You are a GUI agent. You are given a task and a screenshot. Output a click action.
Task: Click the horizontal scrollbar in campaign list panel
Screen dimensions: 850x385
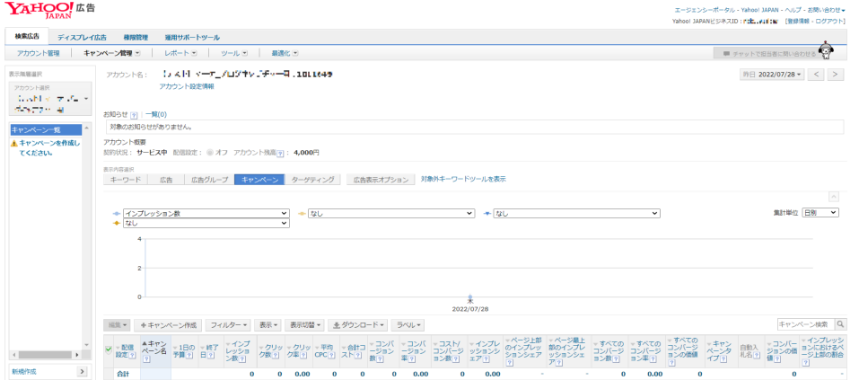tap(46, 354)
